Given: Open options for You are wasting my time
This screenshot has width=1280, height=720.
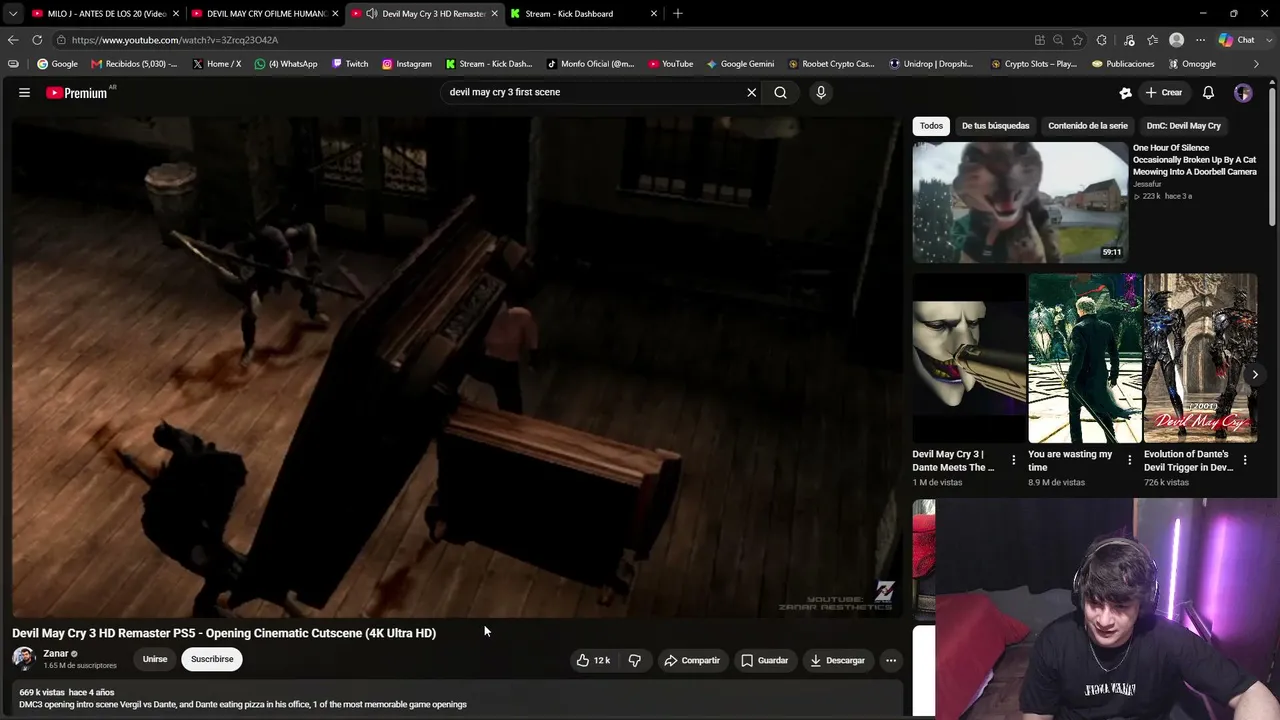Looking at the screenshot, I should pos(1130,460).
